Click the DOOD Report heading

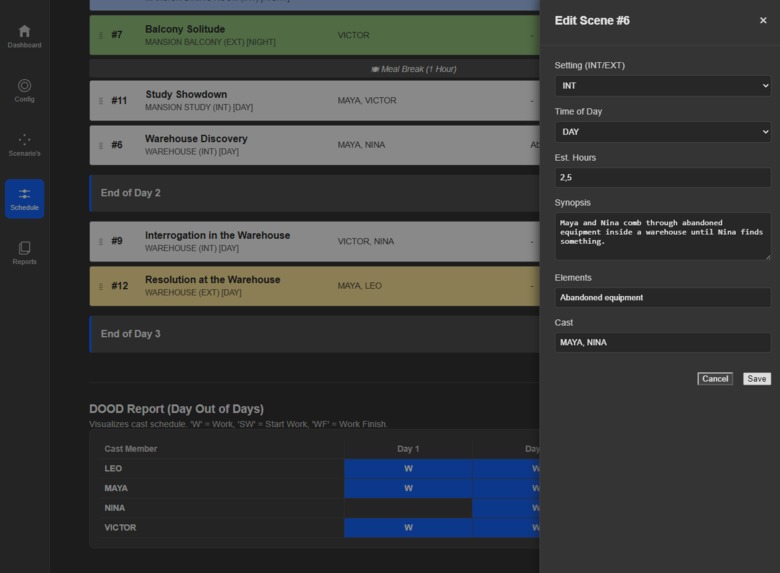pos(176,409)
